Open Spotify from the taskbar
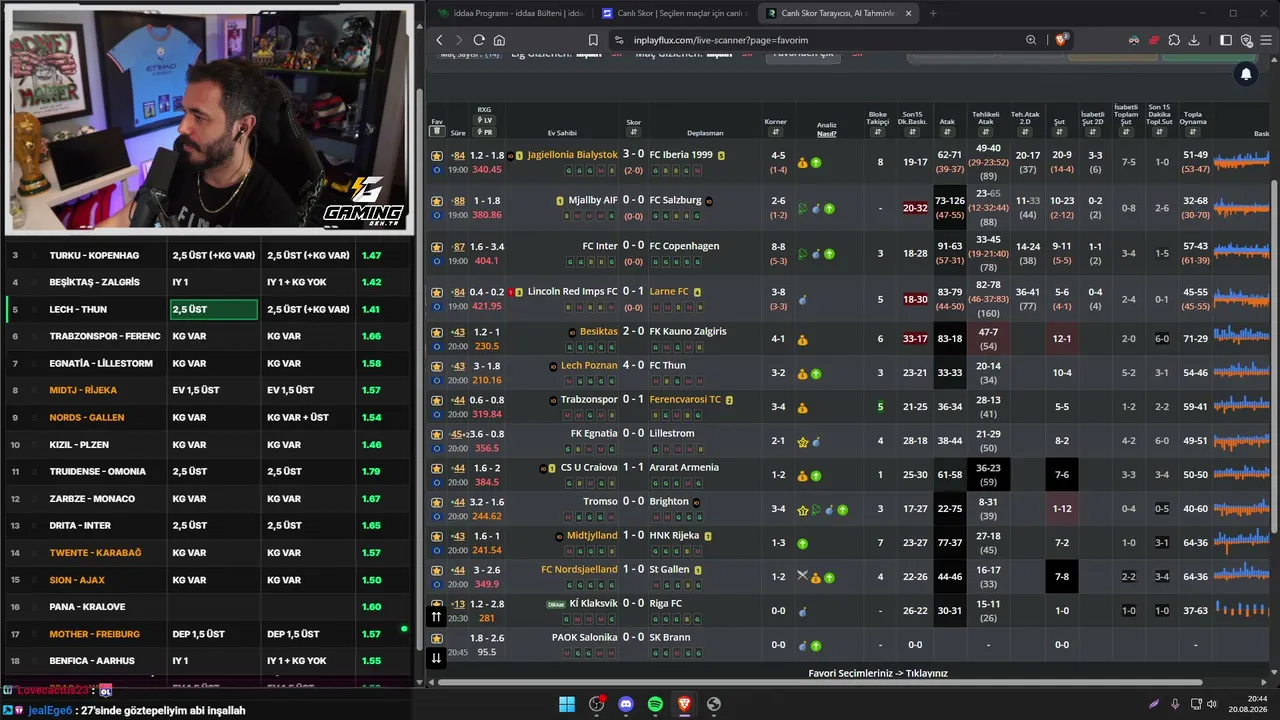The image size is (1280, 720). (655, 704)
